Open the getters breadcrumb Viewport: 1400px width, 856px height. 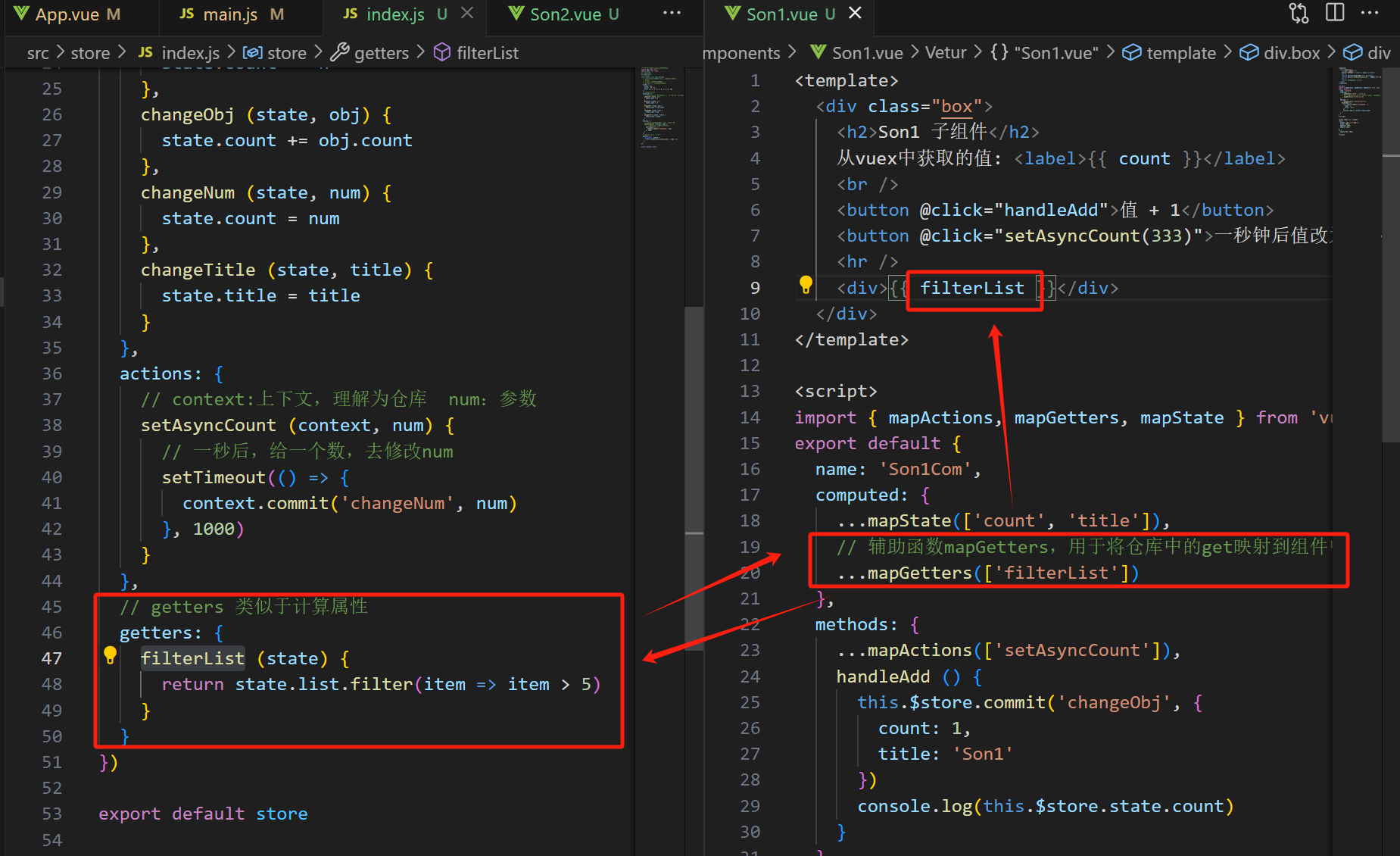click(382, 53)
